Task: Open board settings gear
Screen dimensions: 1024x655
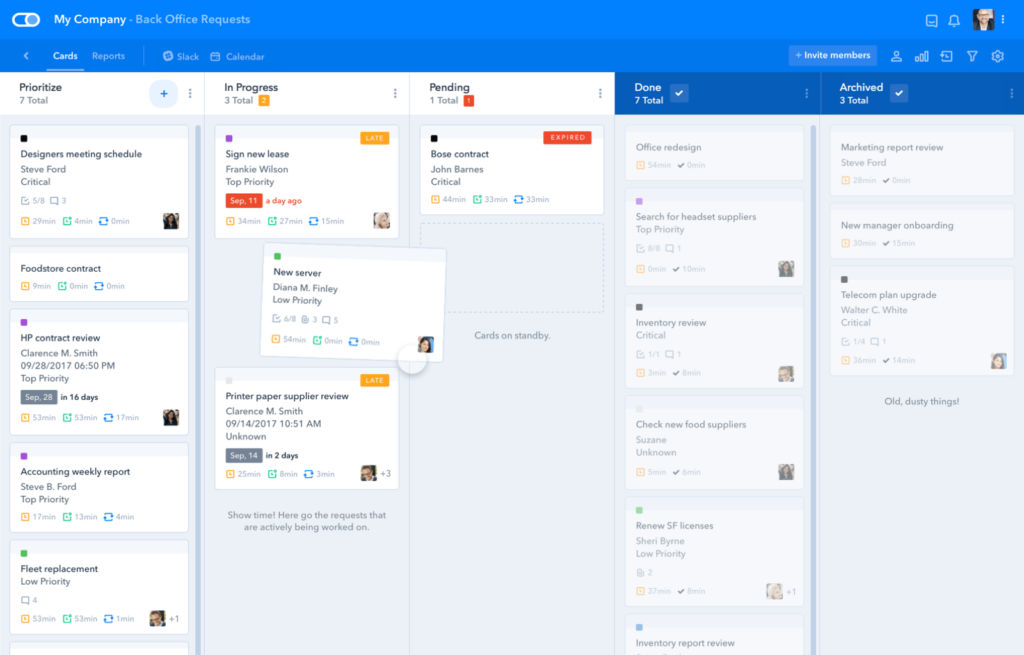Action: [x=997, y=56]
